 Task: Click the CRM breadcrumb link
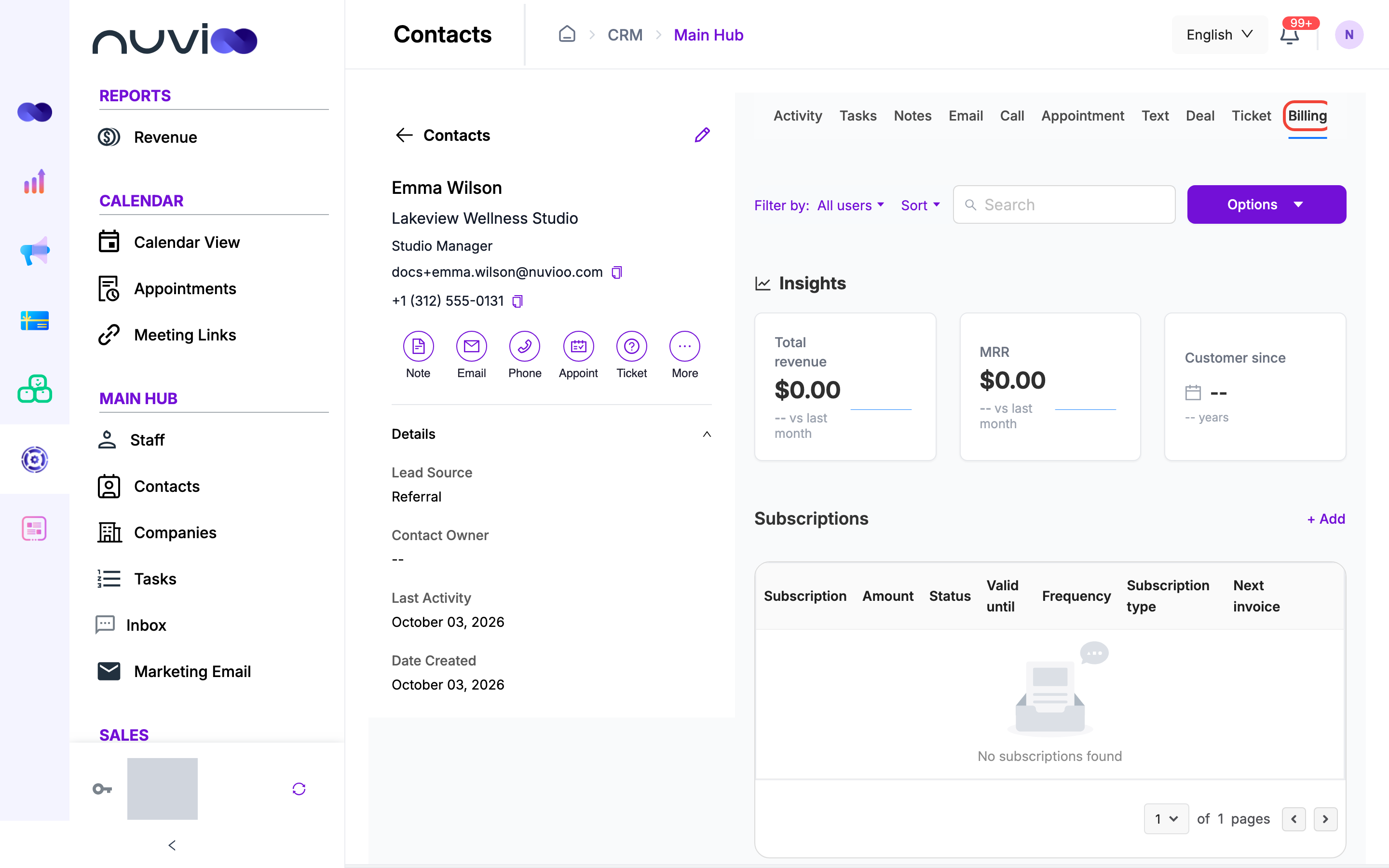[x=625, y=35]
